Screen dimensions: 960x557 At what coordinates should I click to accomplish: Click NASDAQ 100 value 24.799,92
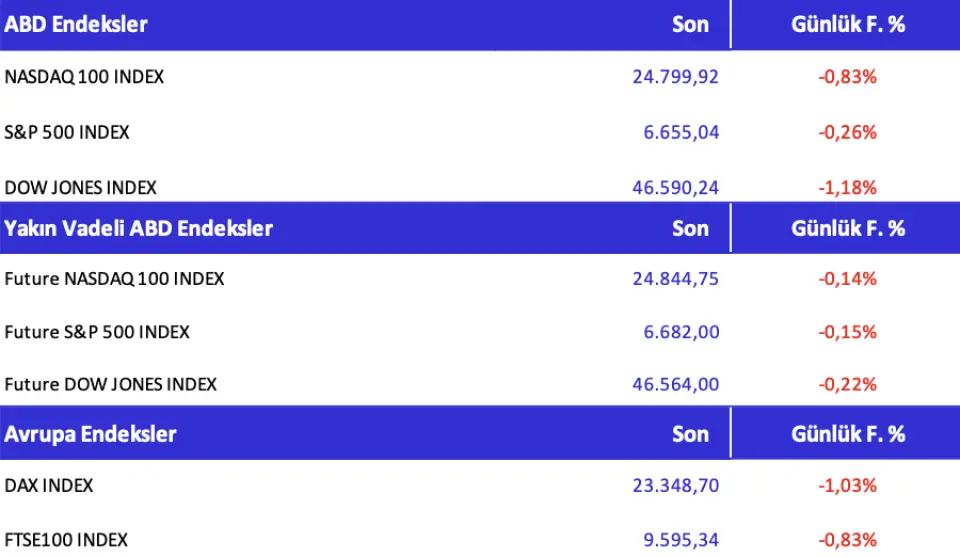pos(675,76)
